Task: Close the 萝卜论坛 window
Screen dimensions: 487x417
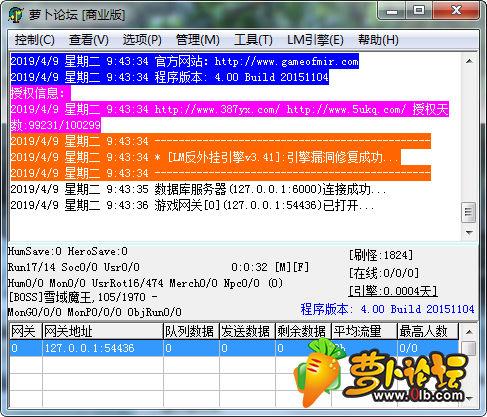Action: coord(456,11)
